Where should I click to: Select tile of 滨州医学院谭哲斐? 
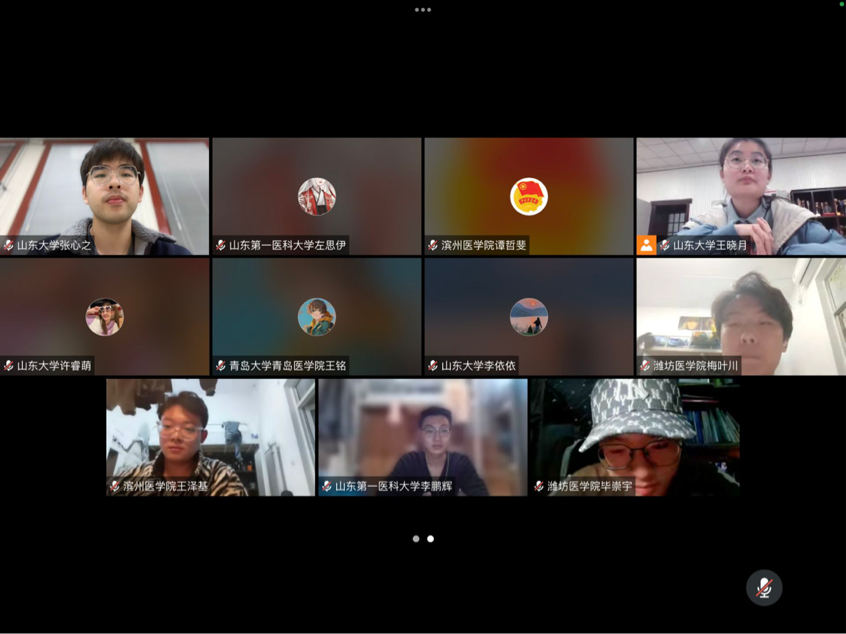[529, 196]
